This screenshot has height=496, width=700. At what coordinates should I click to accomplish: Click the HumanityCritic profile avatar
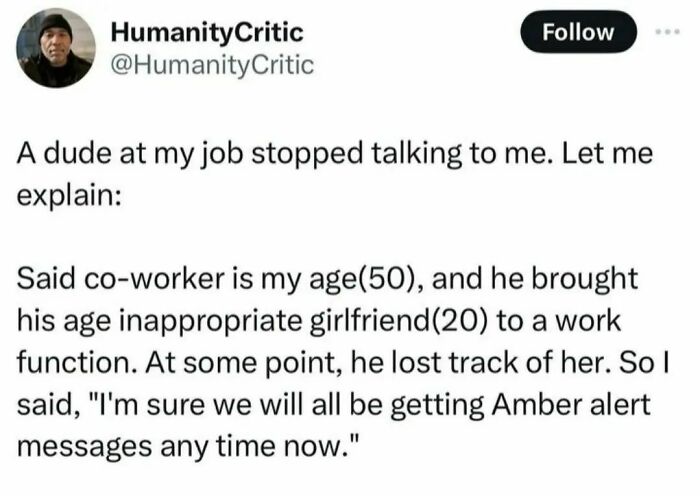(56, 48)
